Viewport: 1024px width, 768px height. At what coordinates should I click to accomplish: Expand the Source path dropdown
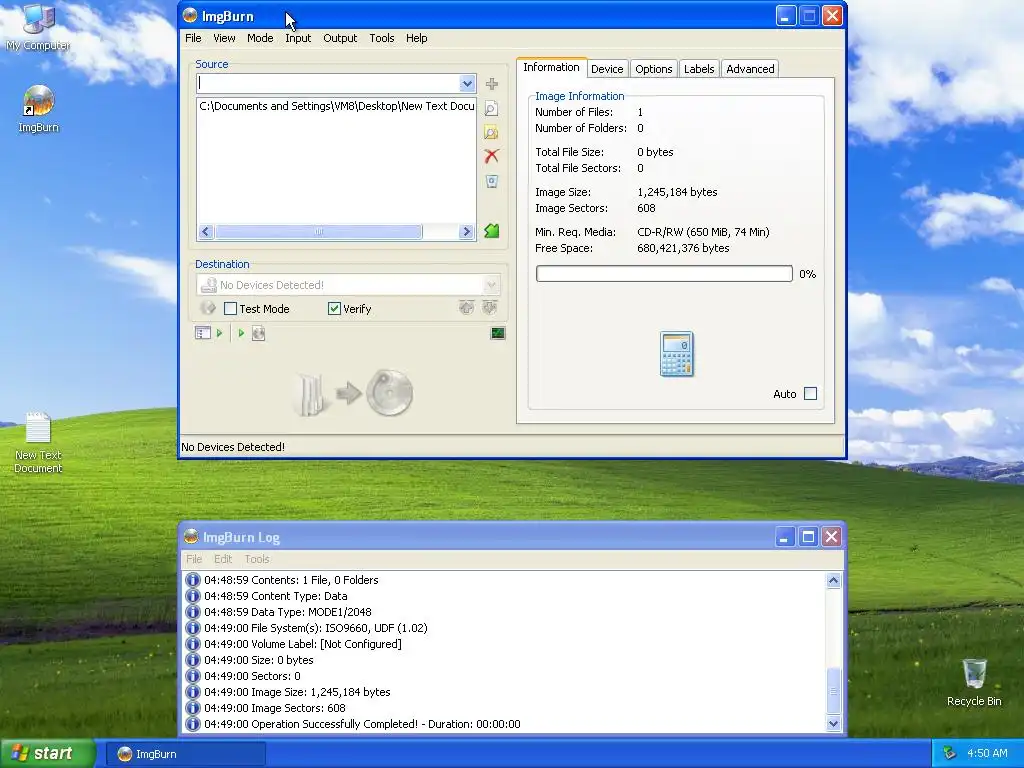pos(467,83)
